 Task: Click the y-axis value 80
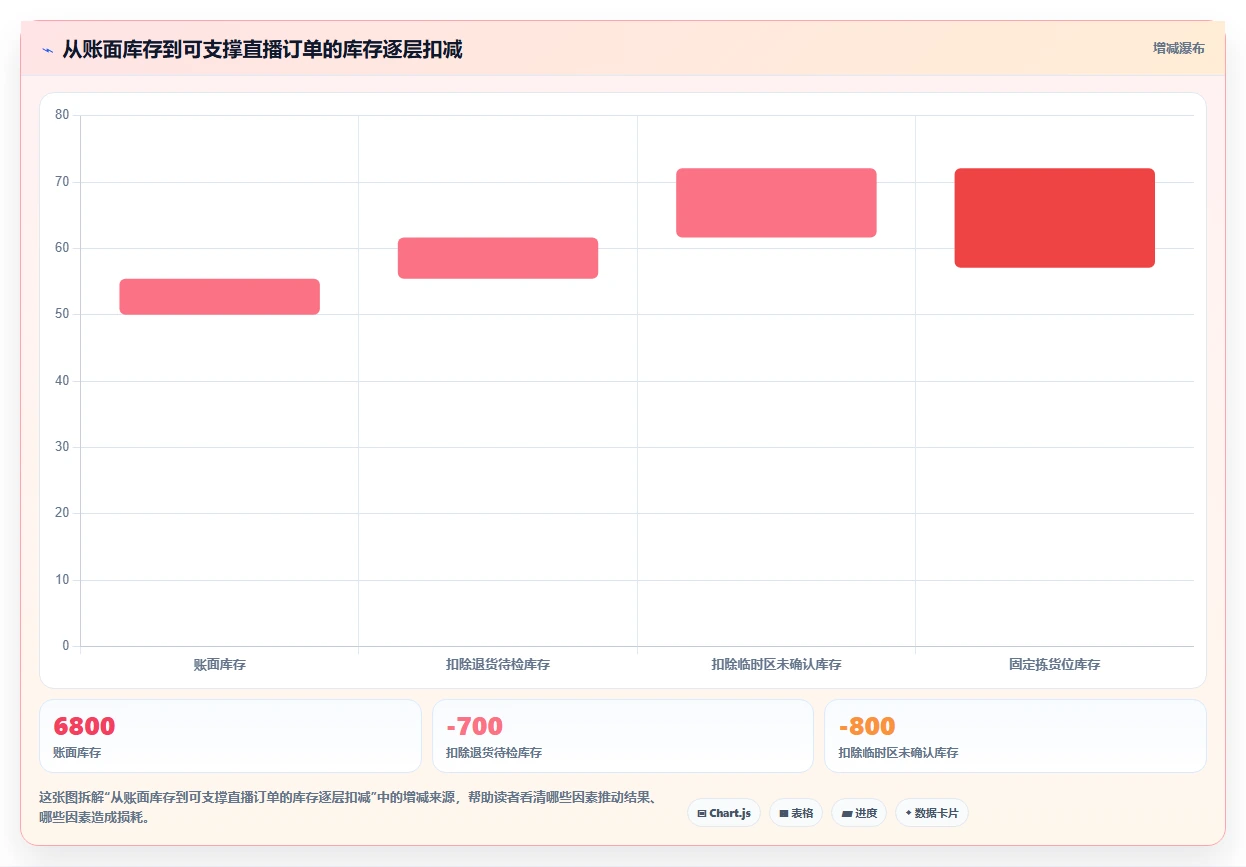point(62,115)
